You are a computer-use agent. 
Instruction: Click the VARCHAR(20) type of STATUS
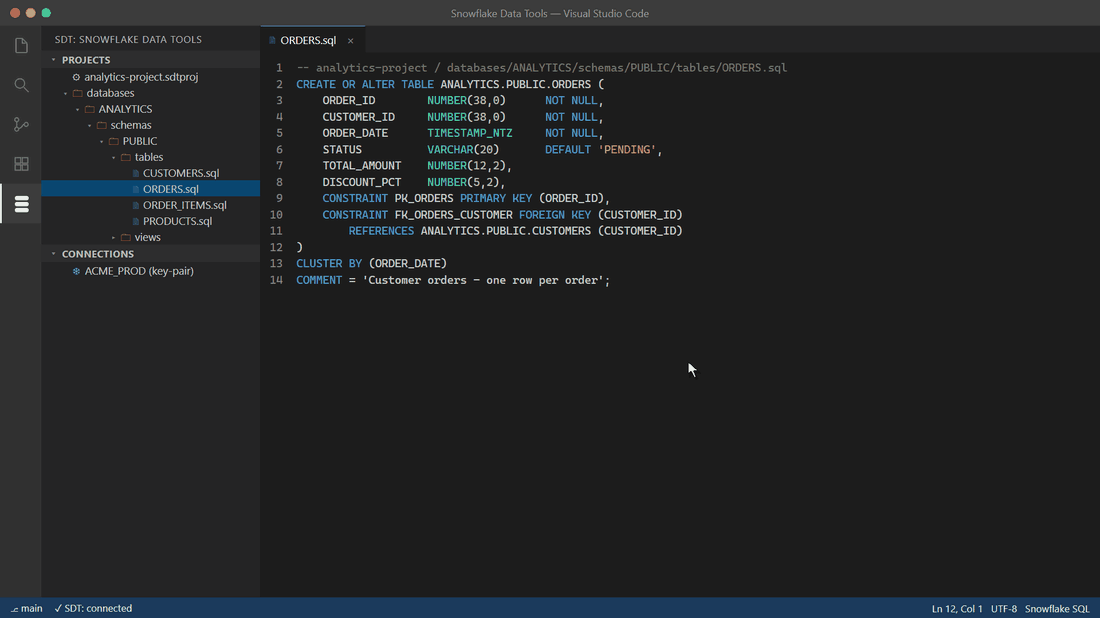tap(463, 150)
